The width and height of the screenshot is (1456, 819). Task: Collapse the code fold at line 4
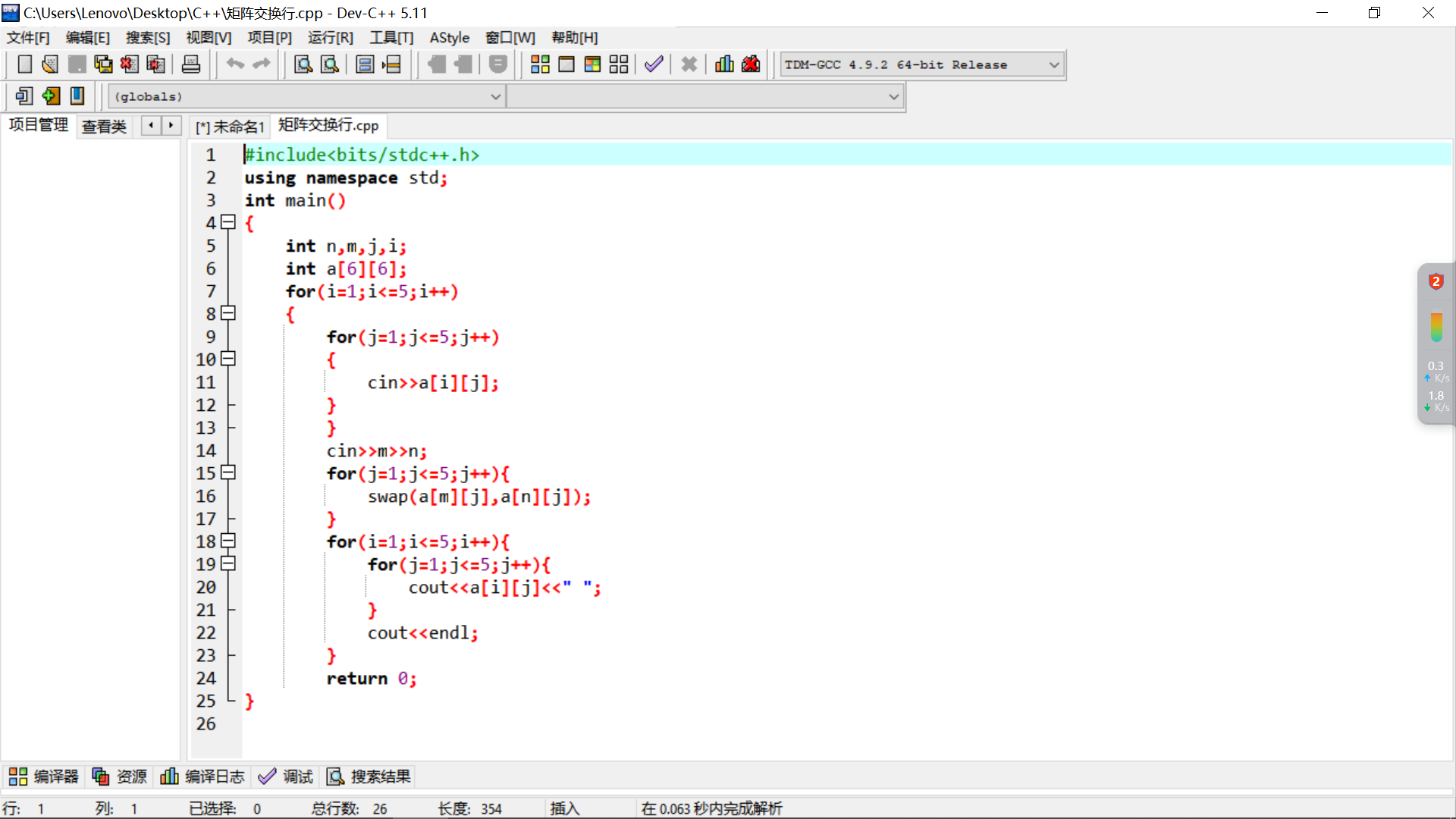228,222
